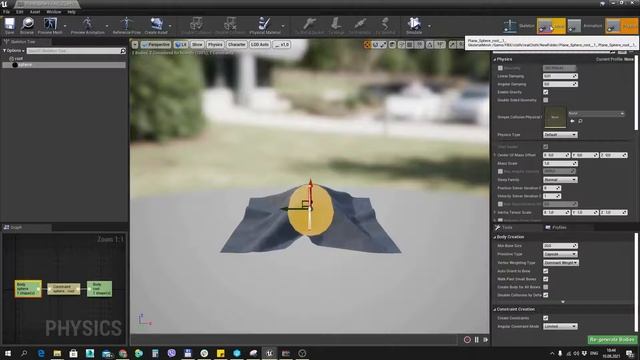Switch to Skeleton editor mode icon
This screenshot has width=640, height=360.
[x=510, y=26]
